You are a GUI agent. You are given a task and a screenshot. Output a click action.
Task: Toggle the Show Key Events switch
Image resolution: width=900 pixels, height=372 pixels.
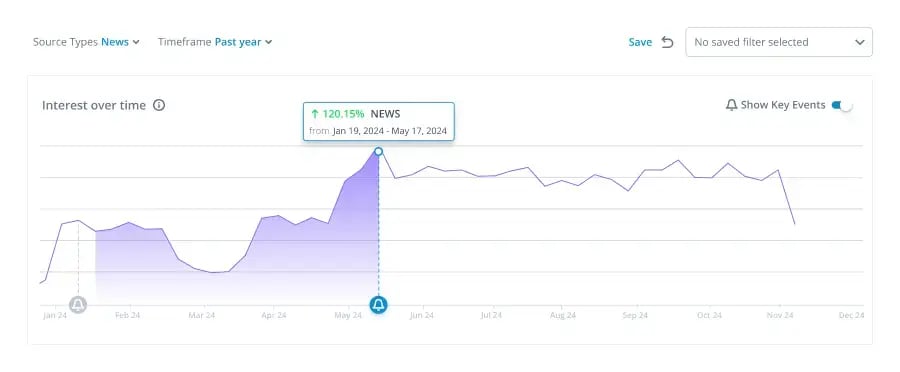tap(842, 105)
